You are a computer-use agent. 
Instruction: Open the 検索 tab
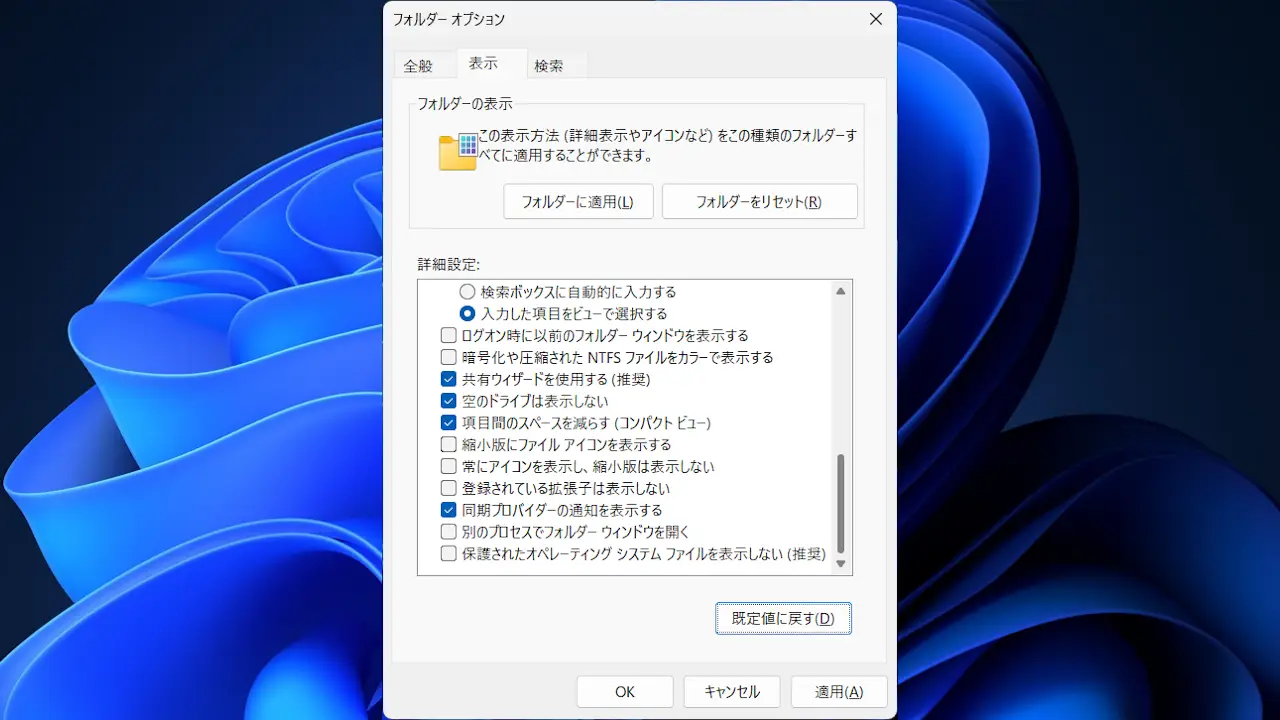click(x=549, y=66)
